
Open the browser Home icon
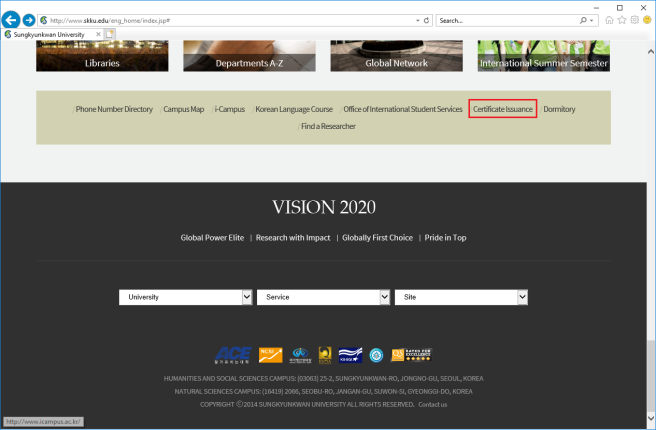point(609,20)
